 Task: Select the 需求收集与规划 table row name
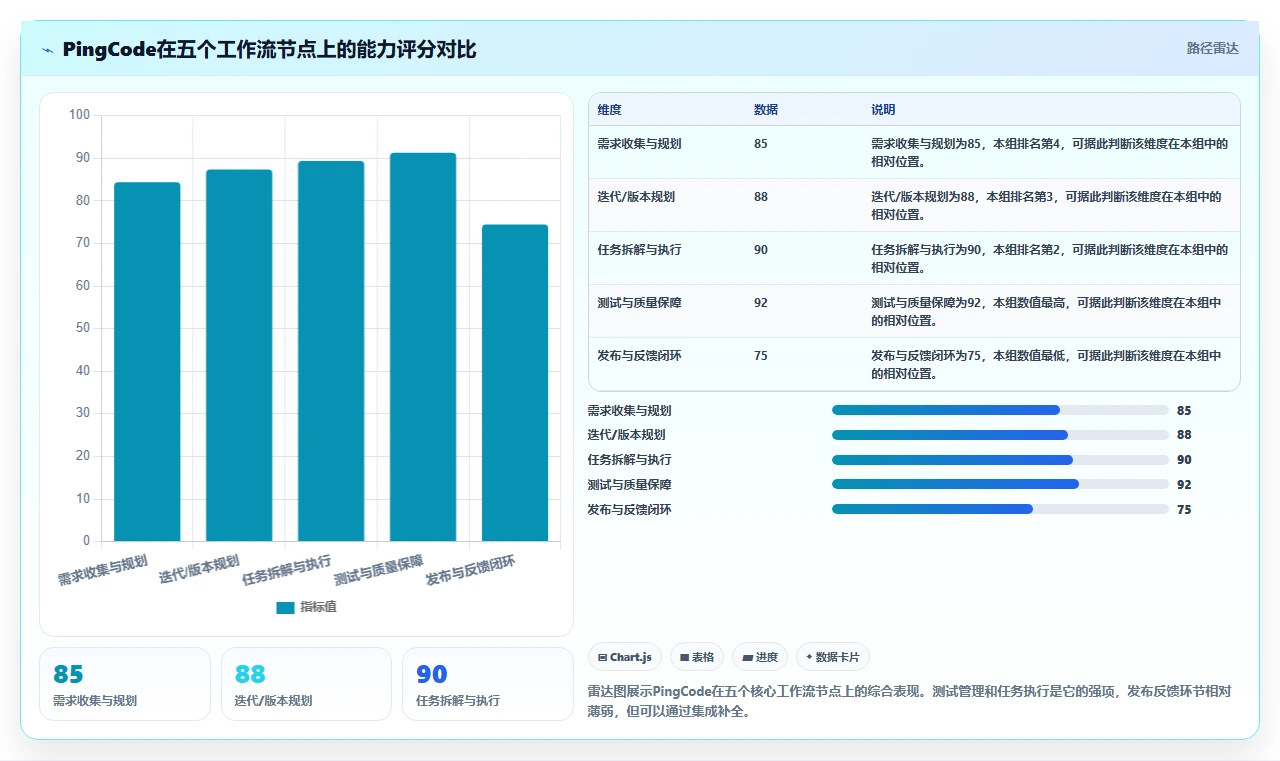pos(639,144)
